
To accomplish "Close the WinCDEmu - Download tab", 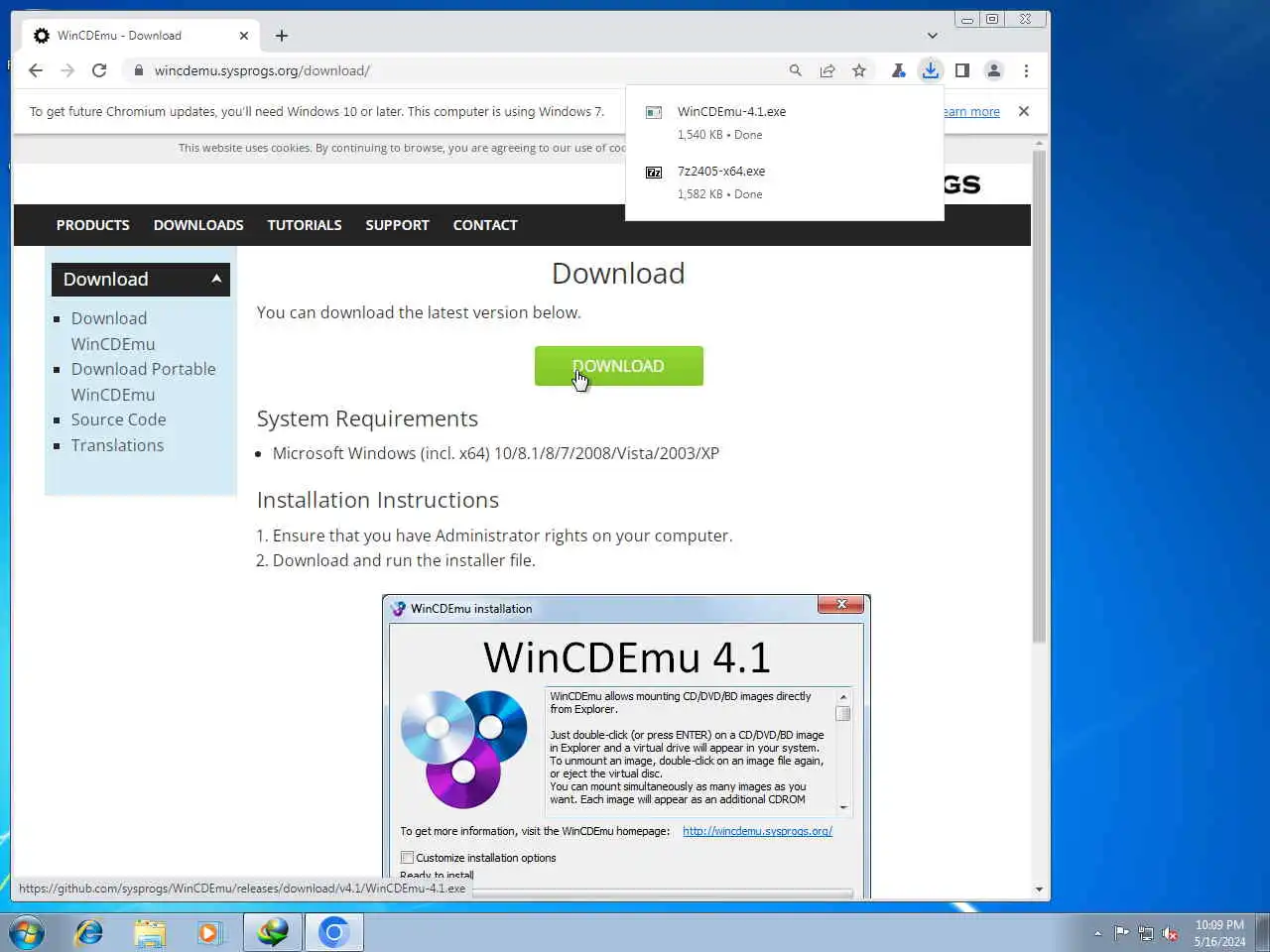I will (x=244, y=36).
